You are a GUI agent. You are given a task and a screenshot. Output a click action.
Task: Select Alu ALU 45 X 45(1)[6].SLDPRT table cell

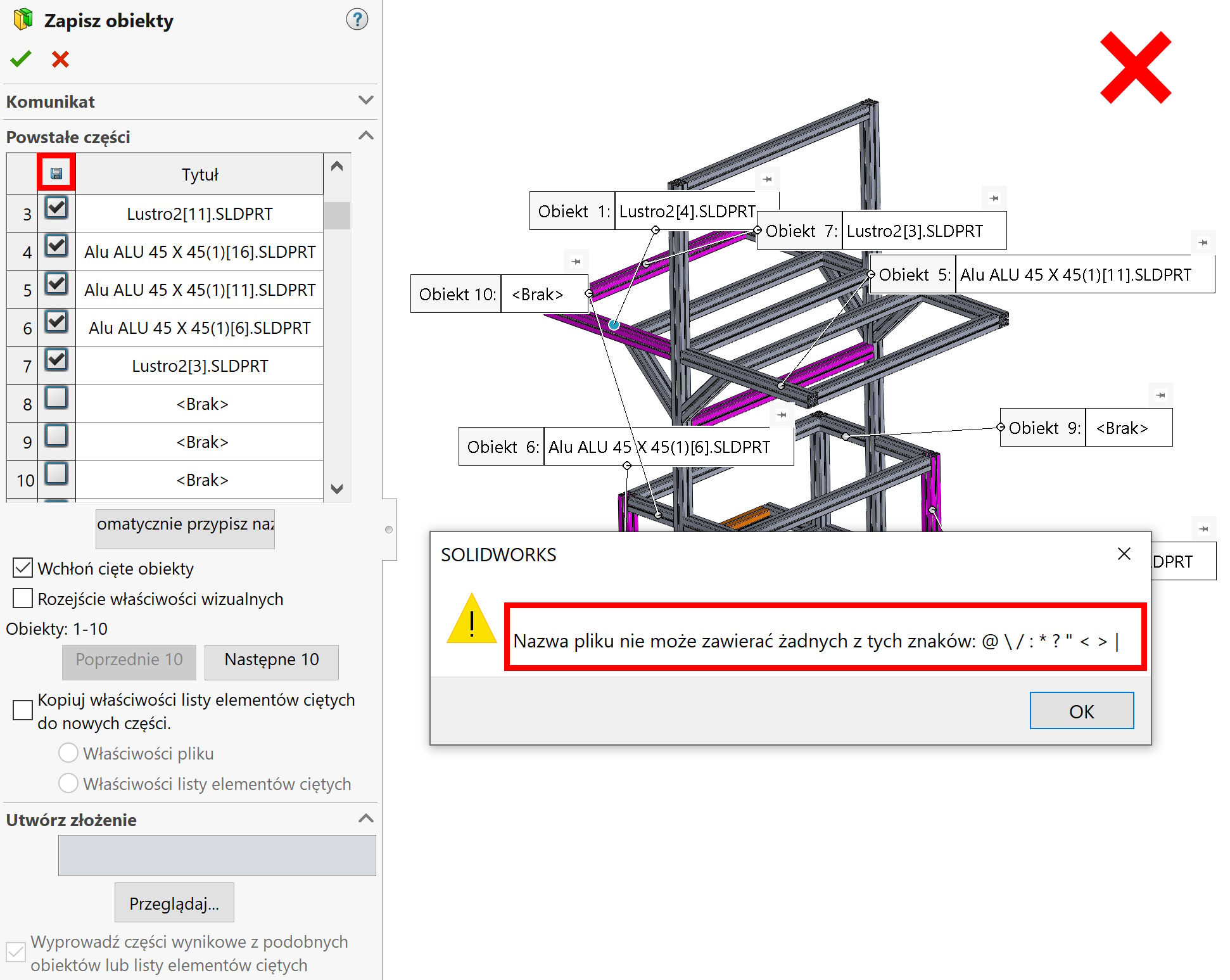click(x=200, y=328)
